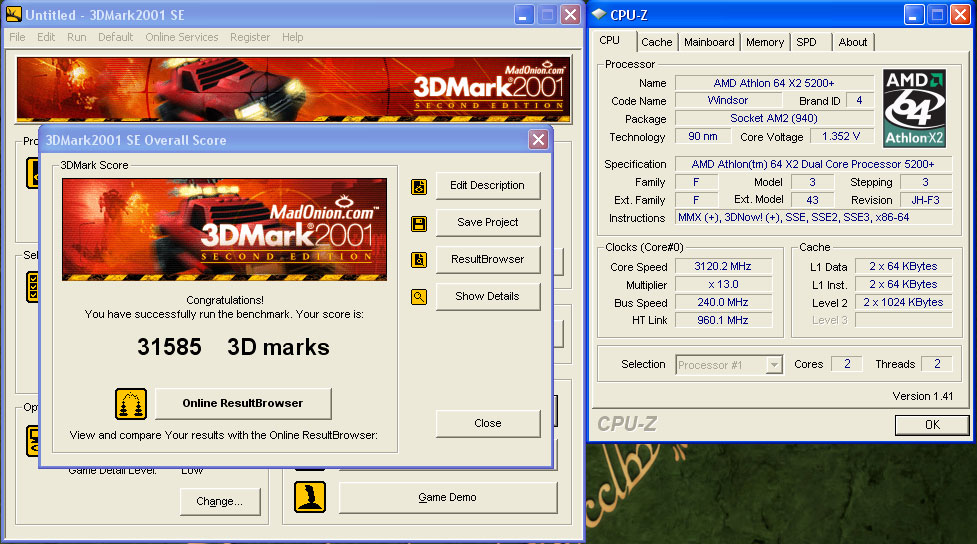977x544 pixels.
Task: Click OK in the CPU-Z window
Action: 932,425
